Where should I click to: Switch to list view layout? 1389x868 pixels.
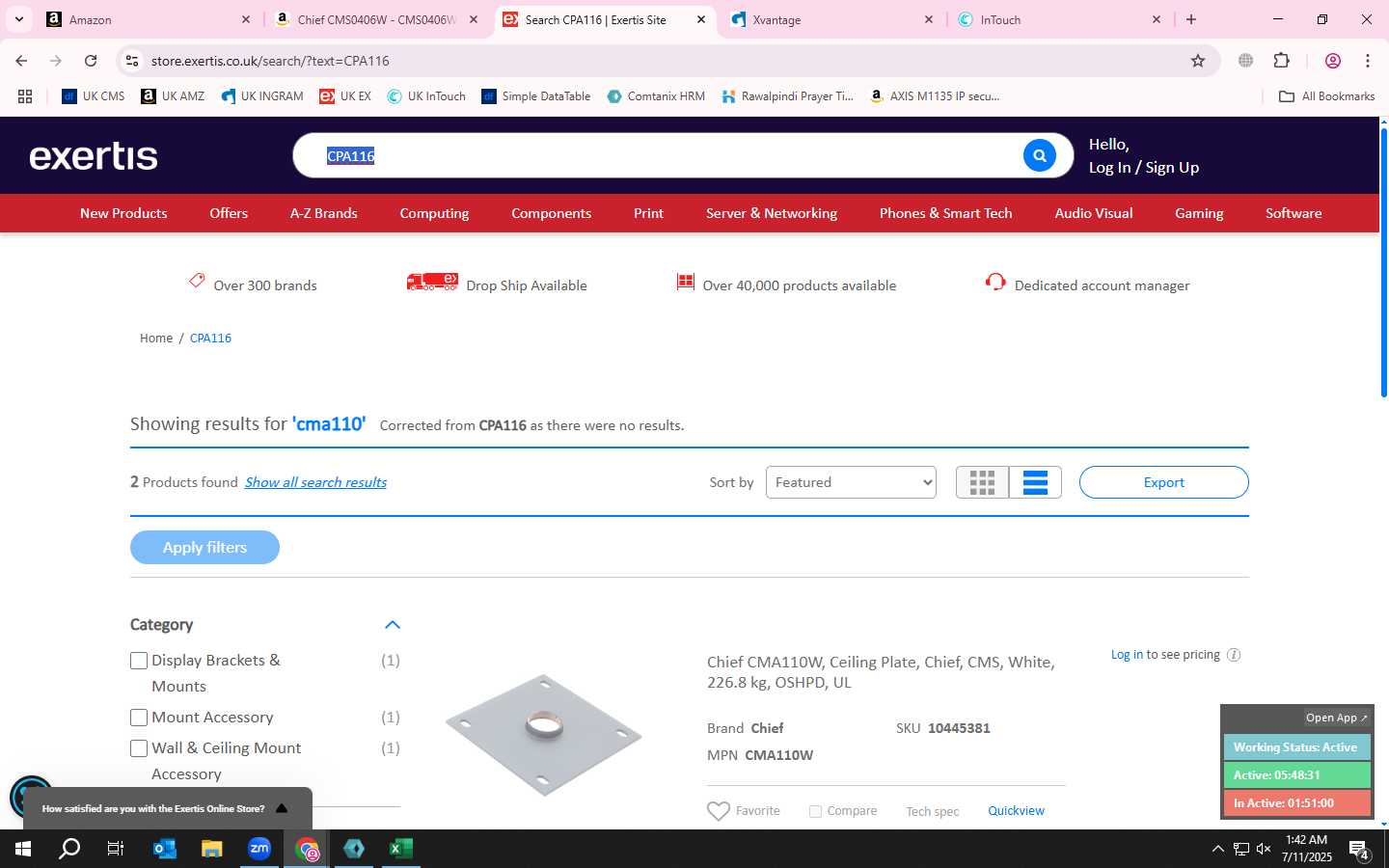tap(1035, 482)
